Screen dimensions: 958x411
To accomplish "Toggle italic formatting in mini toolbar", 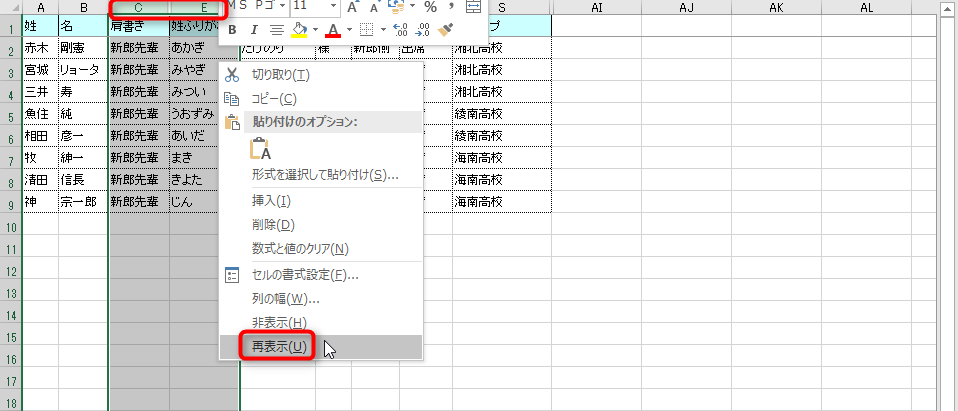I will click(x=254, y=30).
